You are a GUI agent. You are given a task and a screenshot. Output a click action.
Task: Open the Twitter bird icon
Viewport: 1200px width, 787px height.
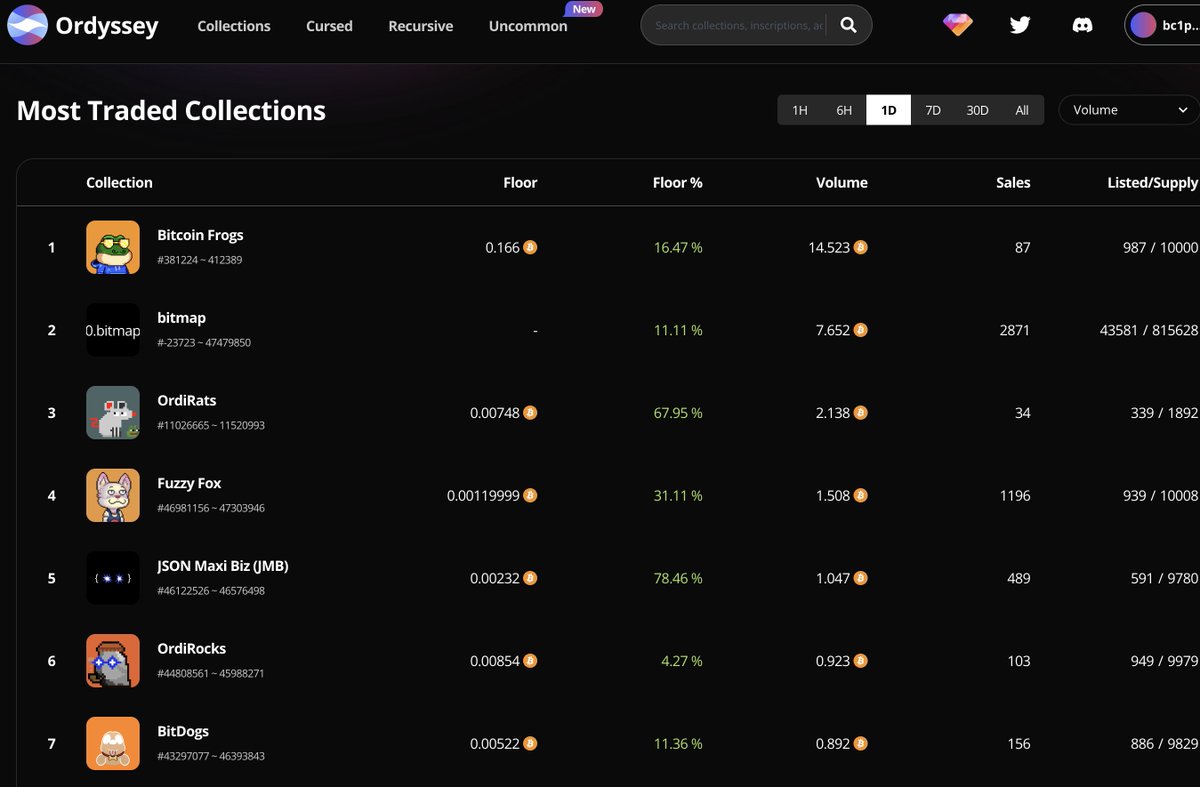pyautogui.click(x=1020, y=26)
